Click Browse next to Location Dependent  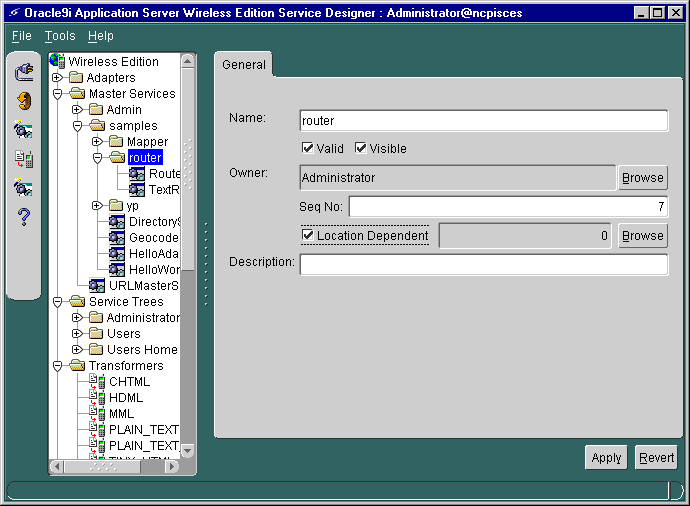click(x=642, y=235)
